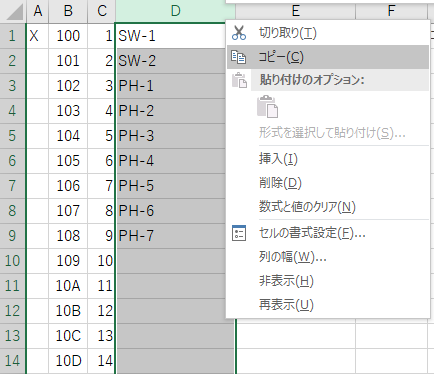This screenshot has height=374, width=434.
Task: Select row 8 header
Action: pyautogui.click(x=13, y=211)
